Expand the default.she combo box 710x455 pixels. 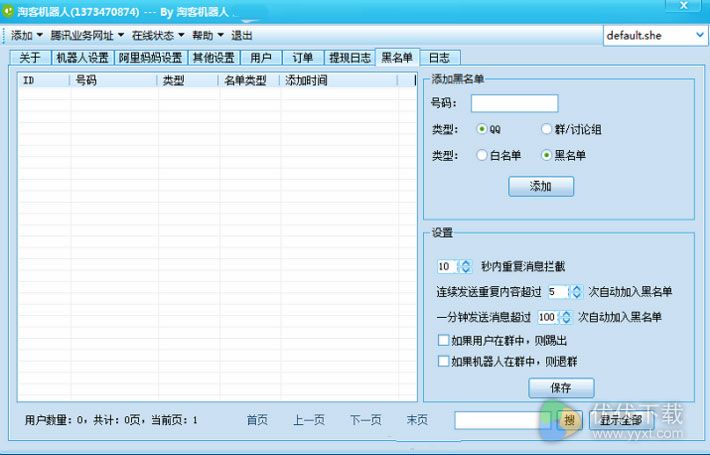point(700,35)
